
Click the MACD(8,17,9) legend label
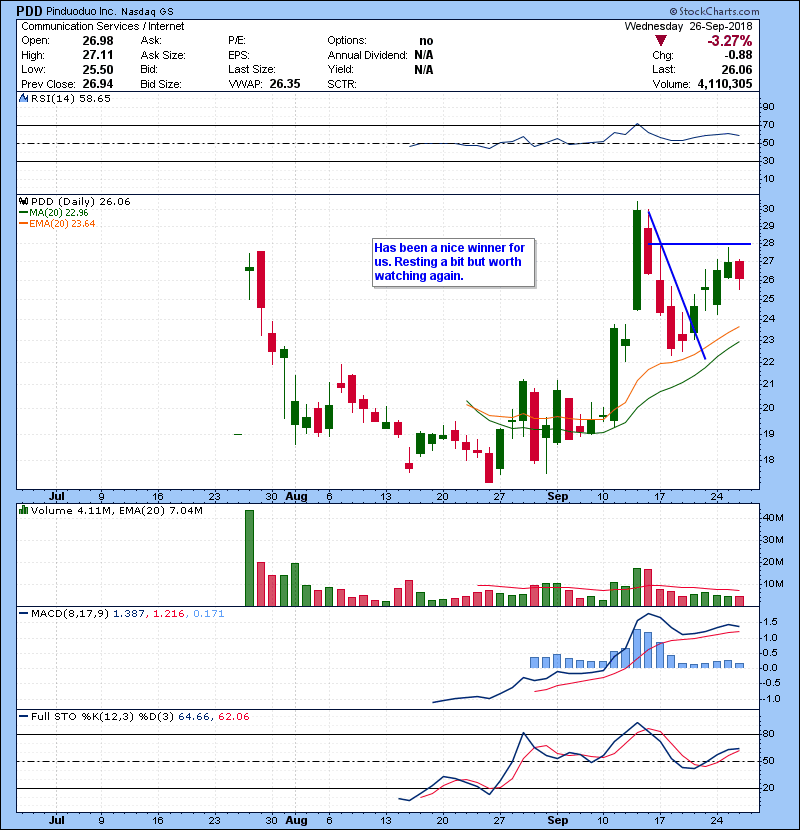[x=70, y=614]
